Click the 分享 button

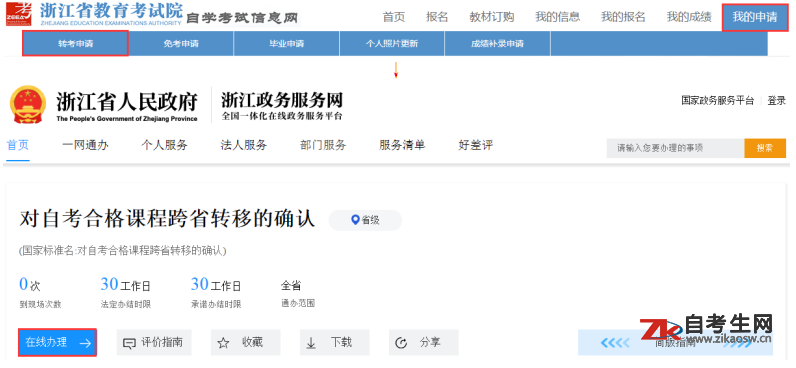[x=423, y=343]
